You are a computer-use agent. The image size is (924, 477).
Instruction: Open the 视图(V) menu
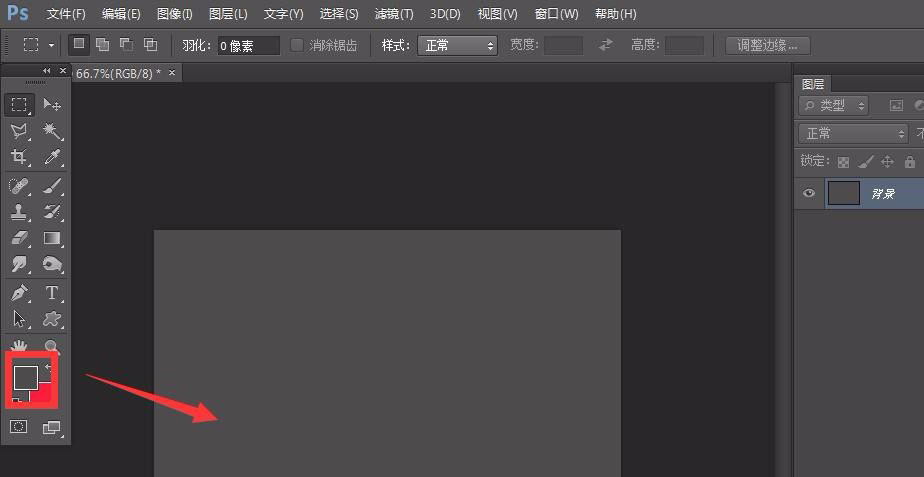pyautogui.click(x=497, y=14)
